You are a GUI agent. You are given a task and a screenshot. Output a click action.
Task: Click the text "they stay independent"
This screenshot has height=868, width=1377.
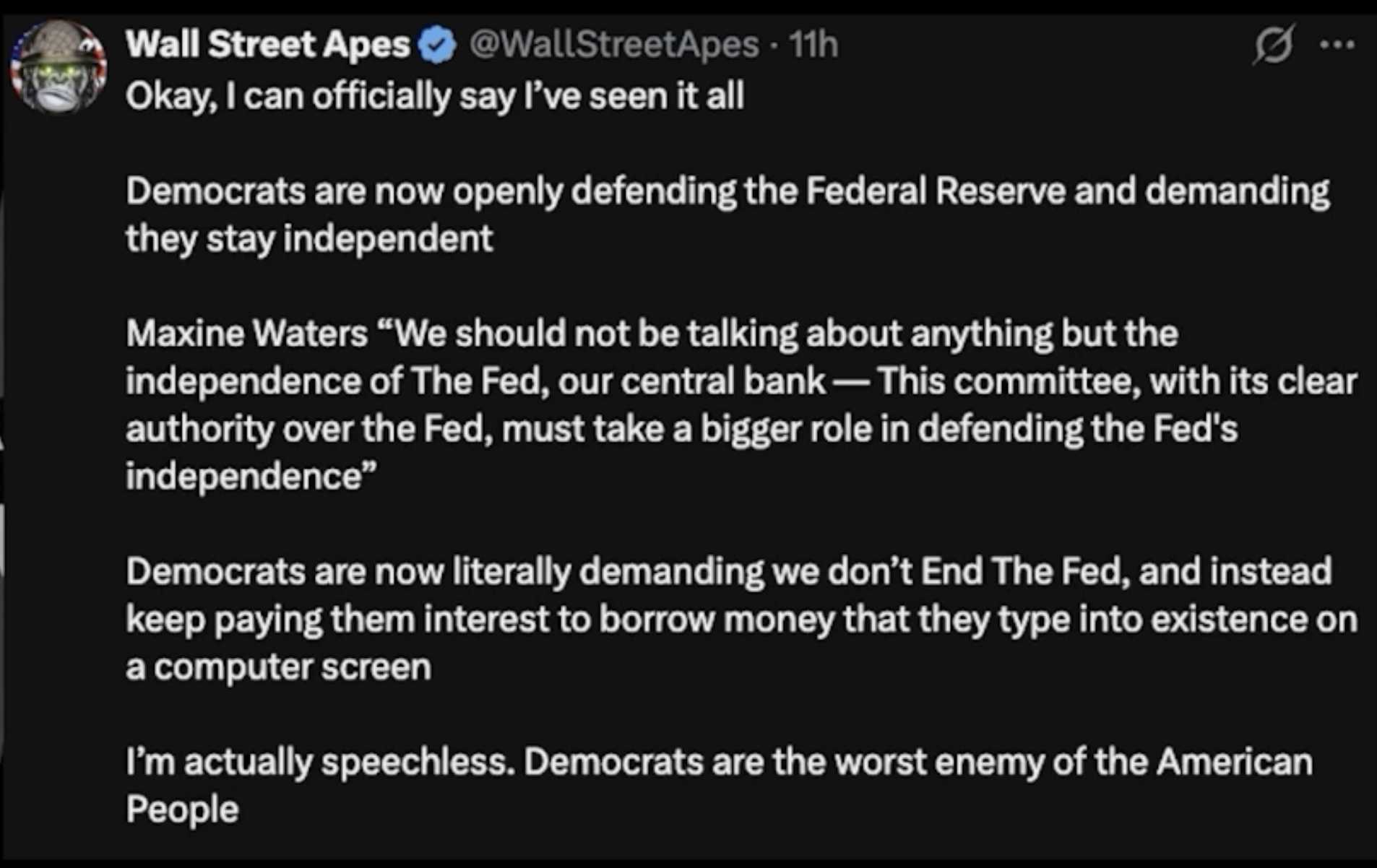pos(309,239)
